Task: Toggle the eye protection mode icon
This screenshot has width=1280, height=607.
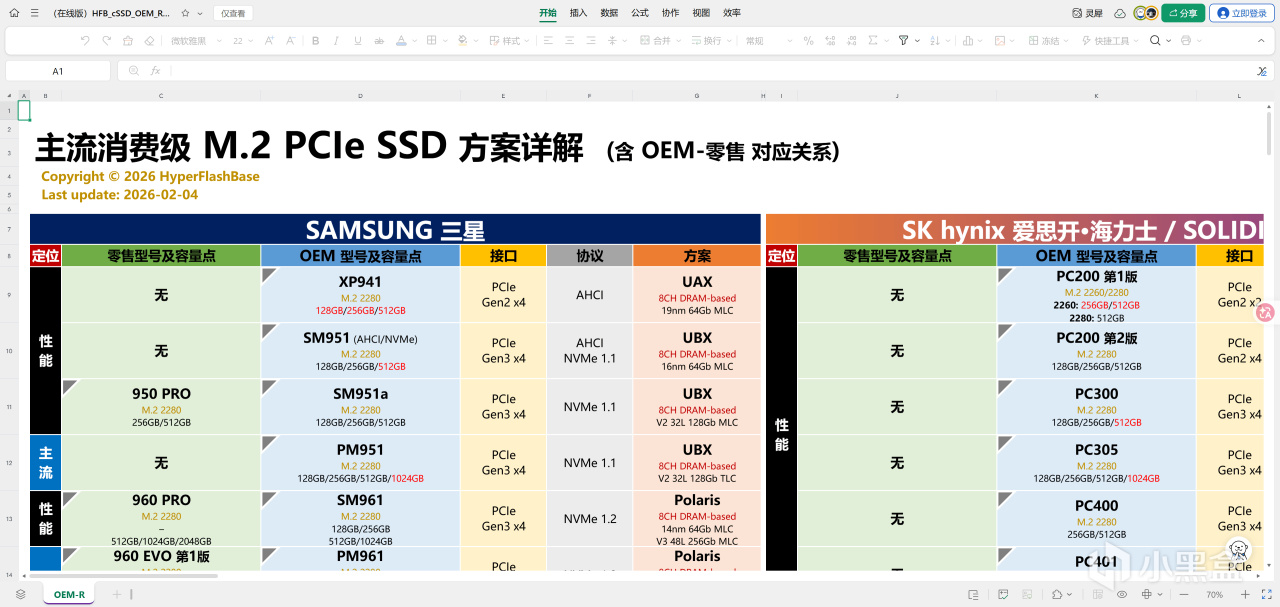Action: [1120, 594]
